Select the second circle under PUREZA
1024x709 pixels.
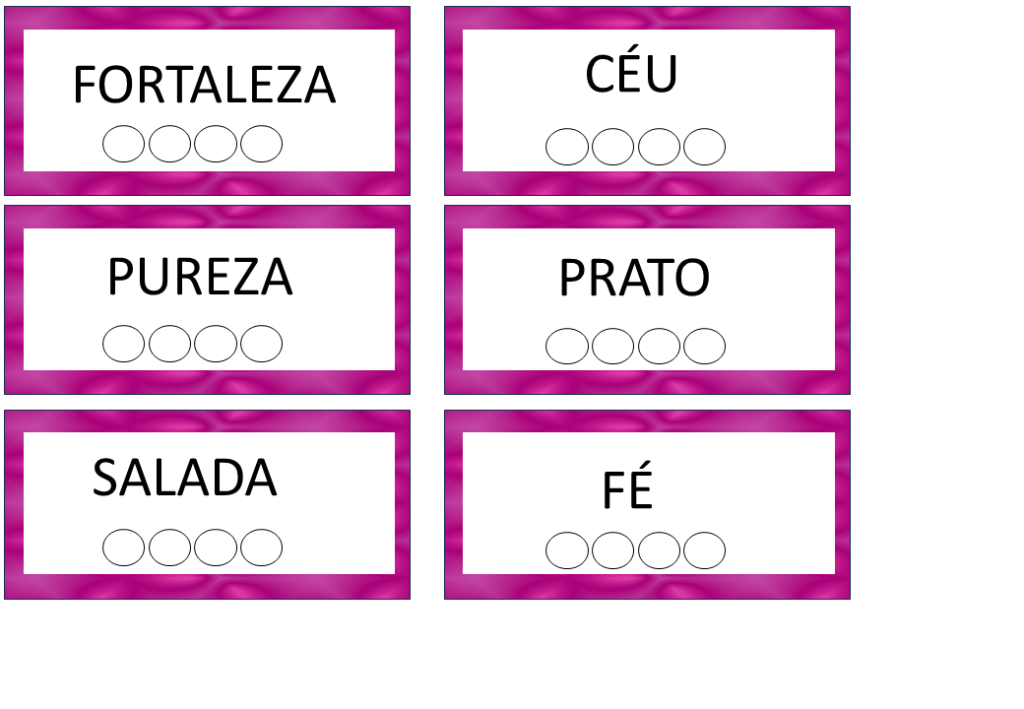point(170,344)
